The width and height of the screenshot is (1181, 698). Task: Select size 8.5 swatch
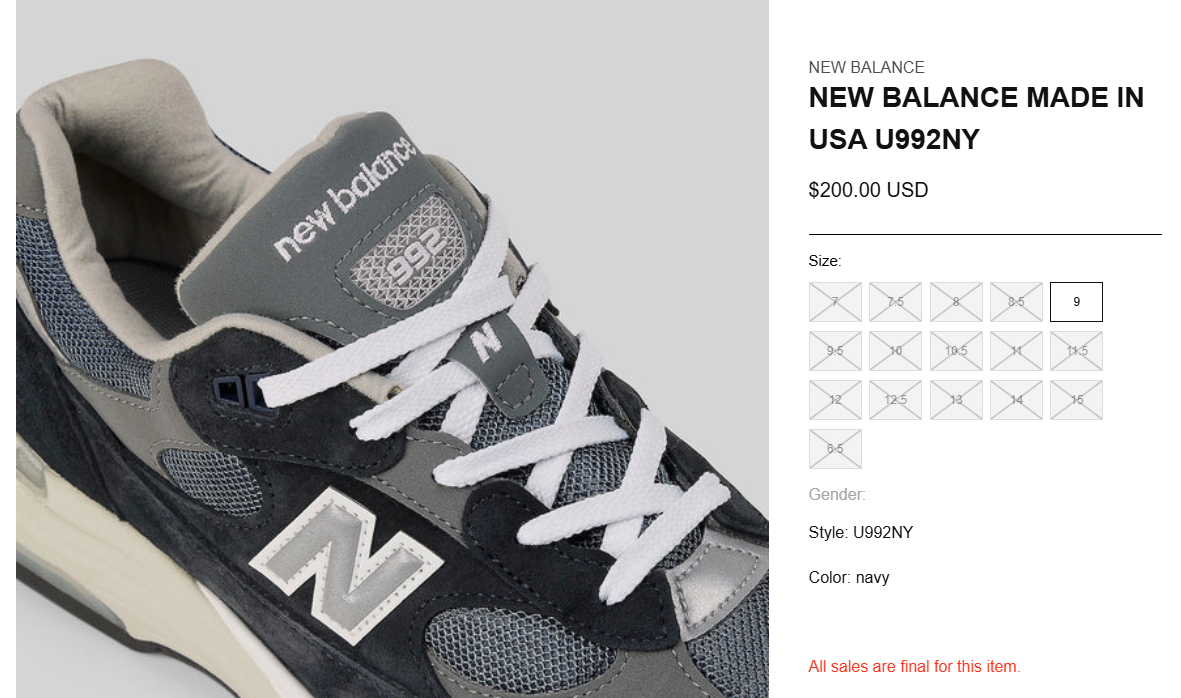(x=1016, y=302)
